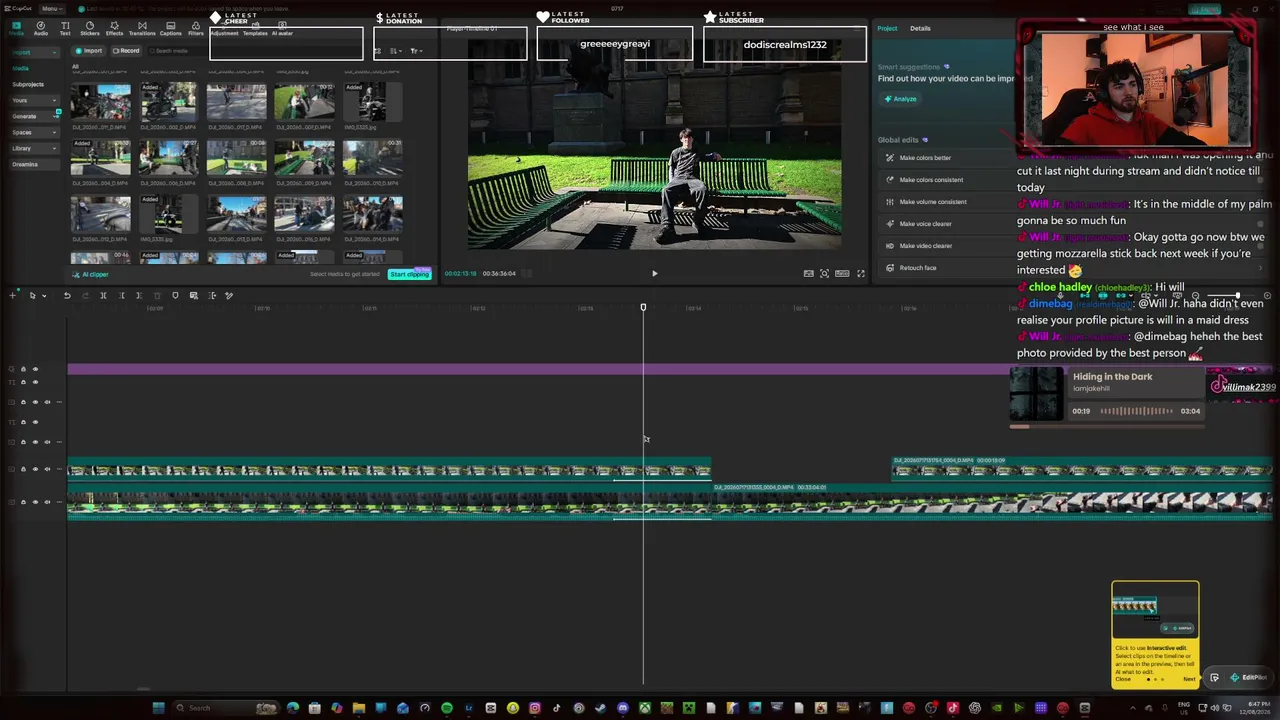The width and height of the screenshot is (1280, 720).
Task: Lock the purple effect track
Action: pos(23,369)
